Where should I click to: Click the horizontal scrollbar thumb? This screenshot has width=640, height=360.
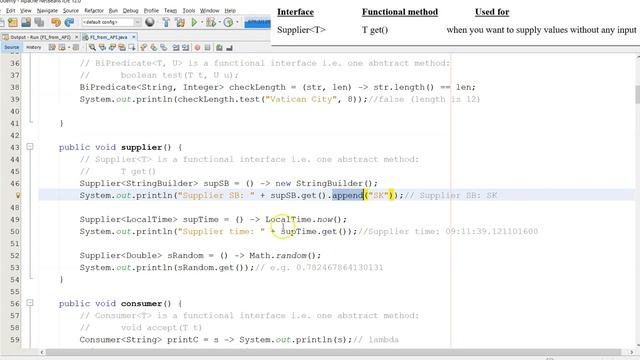pos(333,352)
